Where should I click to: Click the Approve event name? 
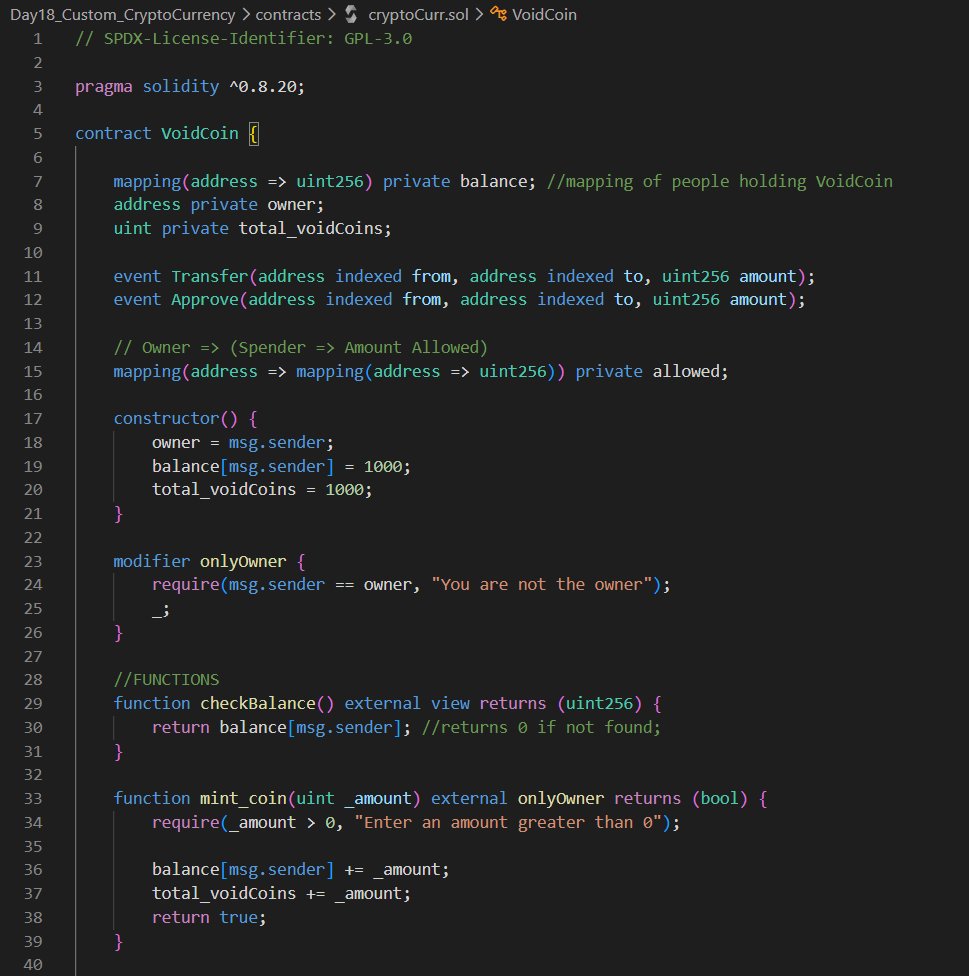coord(205,300)
